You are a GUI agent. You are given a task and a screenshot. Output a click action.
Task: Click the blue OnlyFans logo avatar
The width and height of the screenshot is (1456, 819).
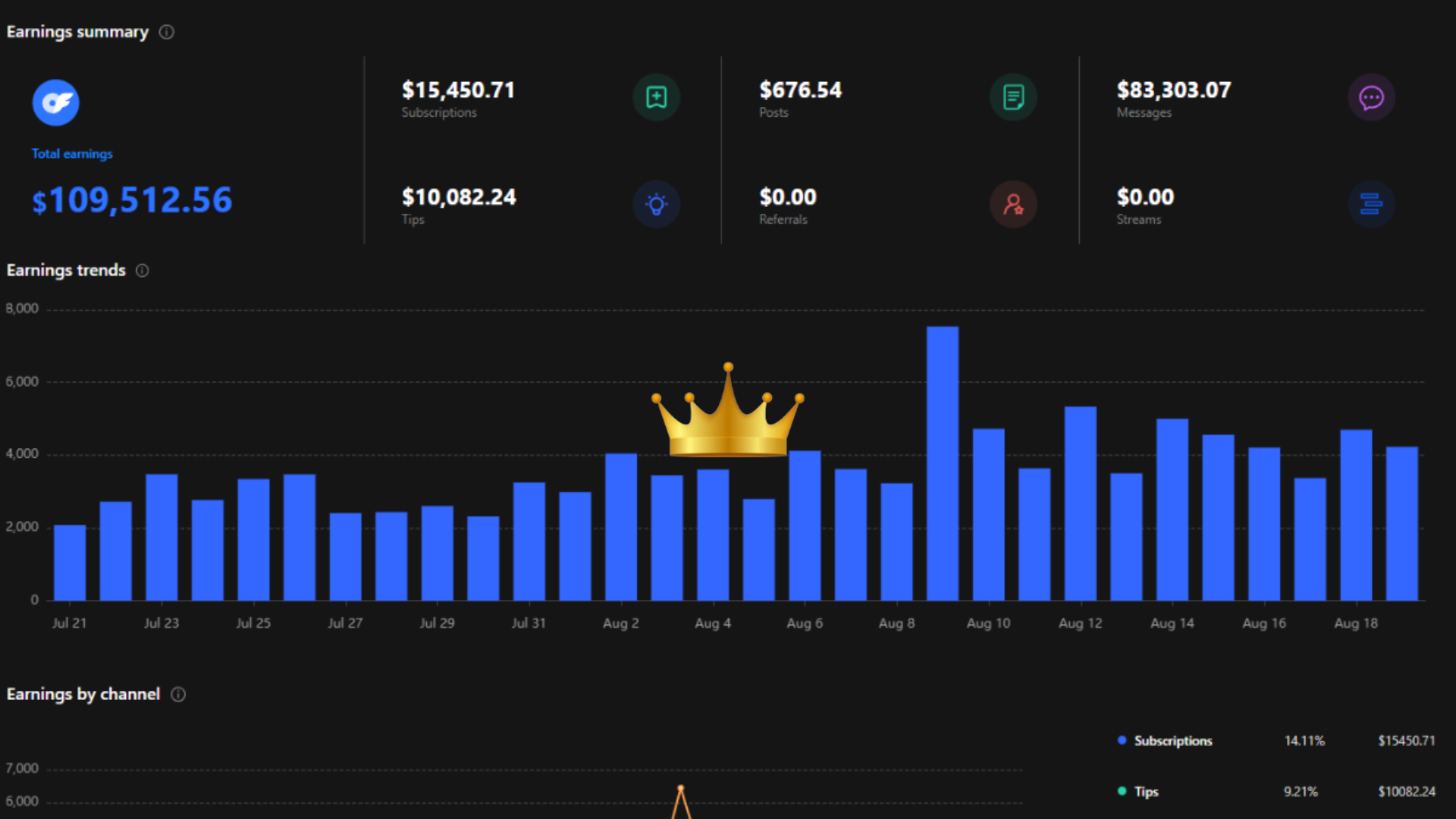coord(55,102)
